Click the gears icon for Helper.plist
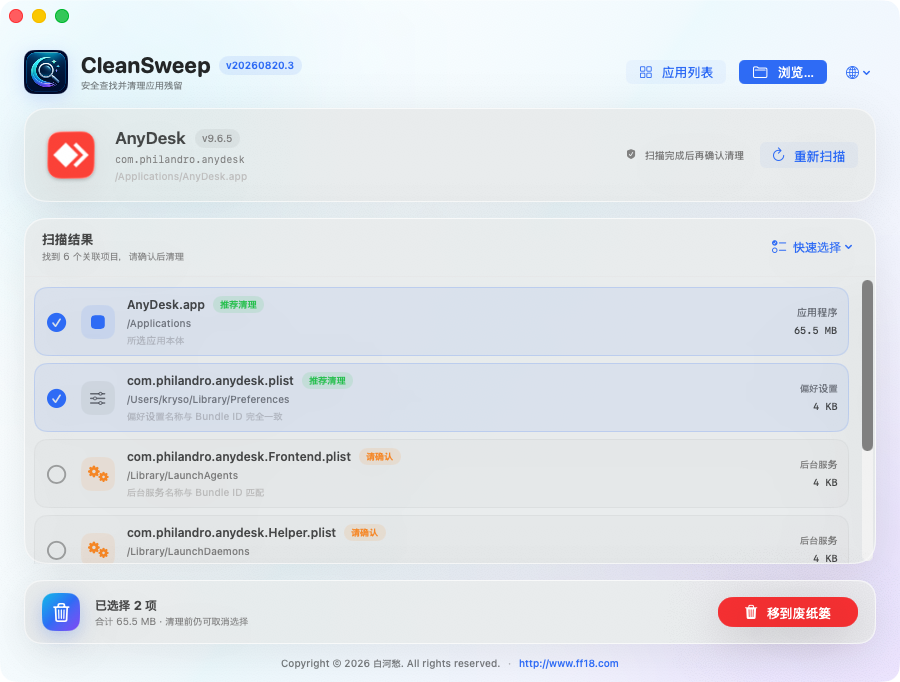The image size is (900, 682). coord(98,550)
